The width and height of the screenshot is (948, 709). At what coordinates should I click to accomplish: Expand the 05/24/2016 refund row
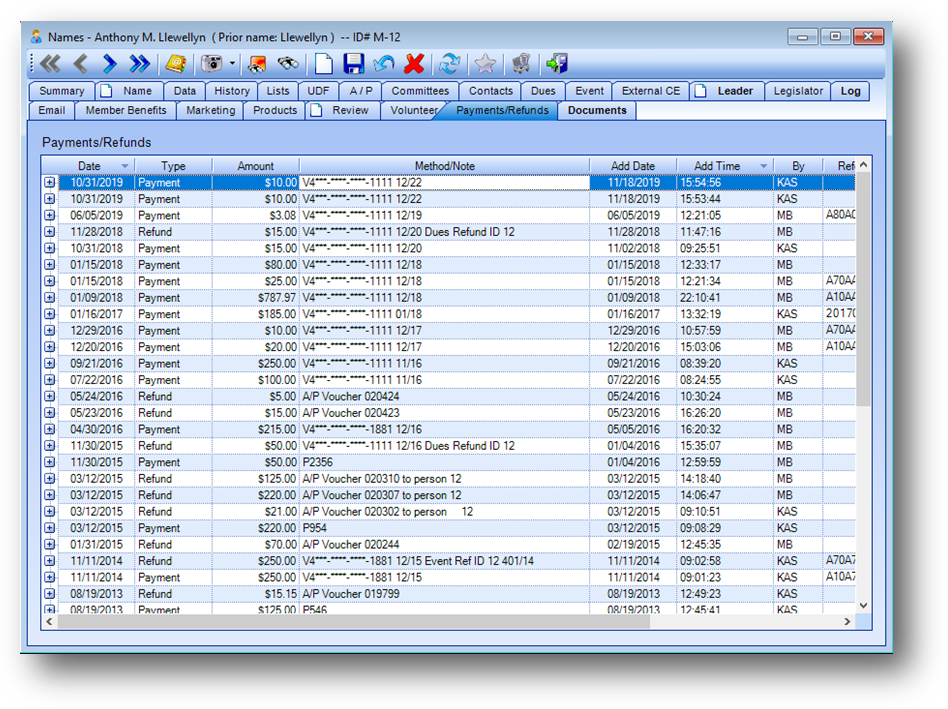[x=50, y=397]
